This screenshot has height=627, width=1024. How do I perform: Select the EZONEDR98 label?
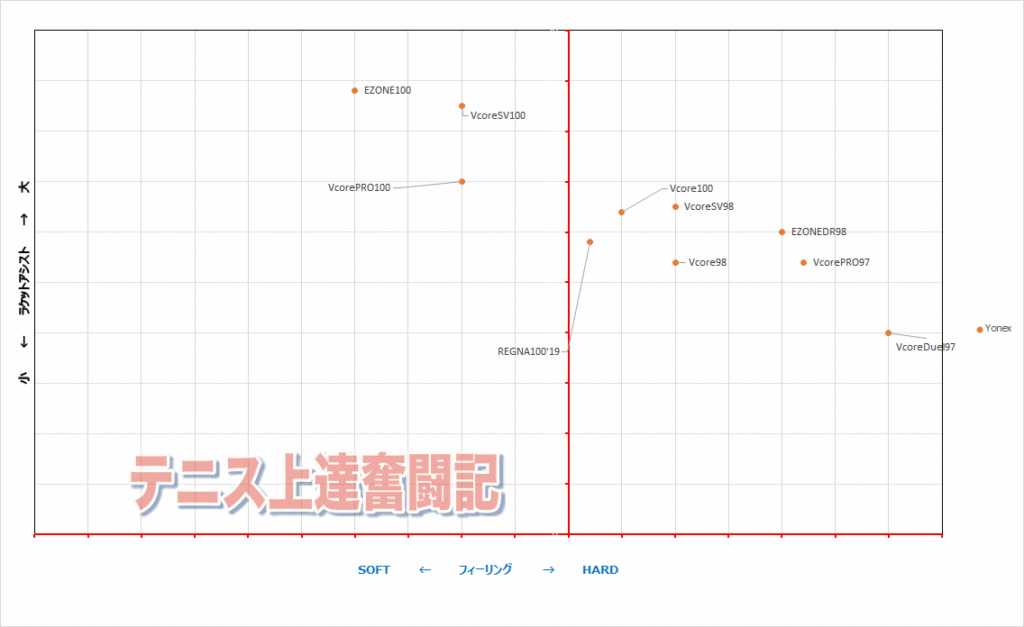(x=818, y=232)
